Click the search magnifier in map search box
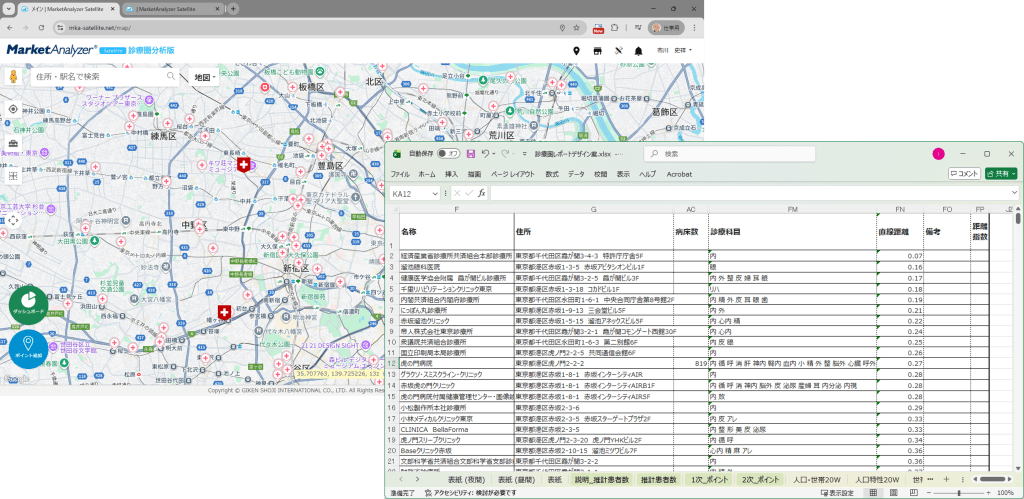Viewport: 1024px width, 499px height. 171,76
